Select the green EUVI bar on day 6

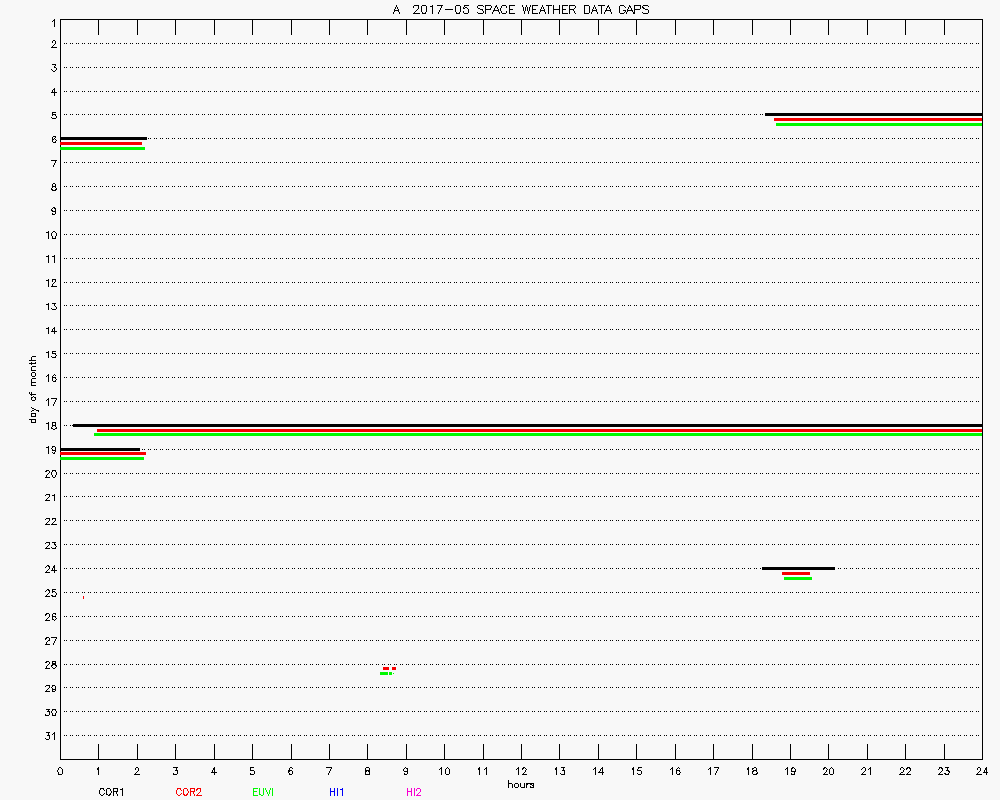point(102,148)
